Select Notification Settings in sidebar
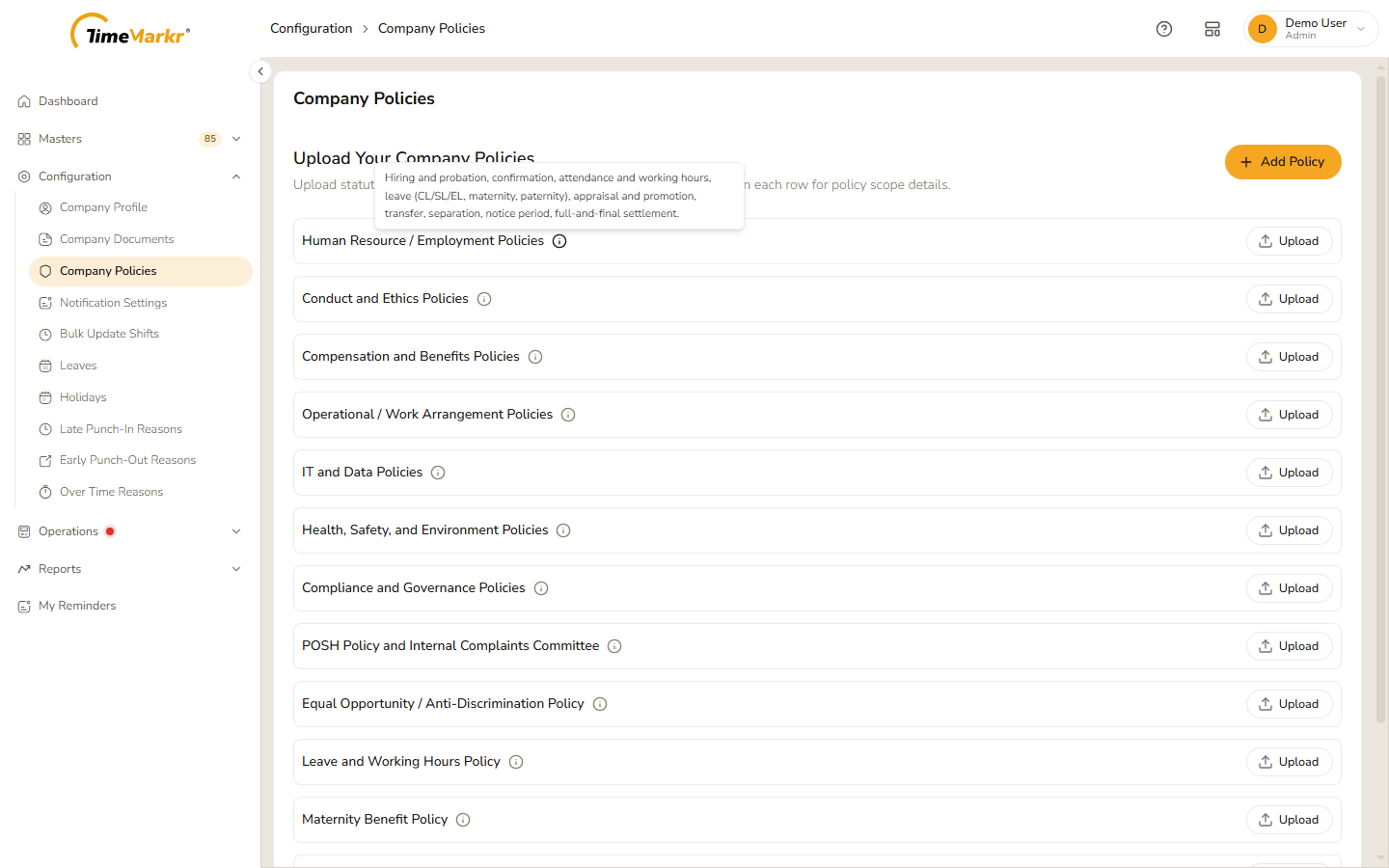1389x868 pixels. point(141,303)
